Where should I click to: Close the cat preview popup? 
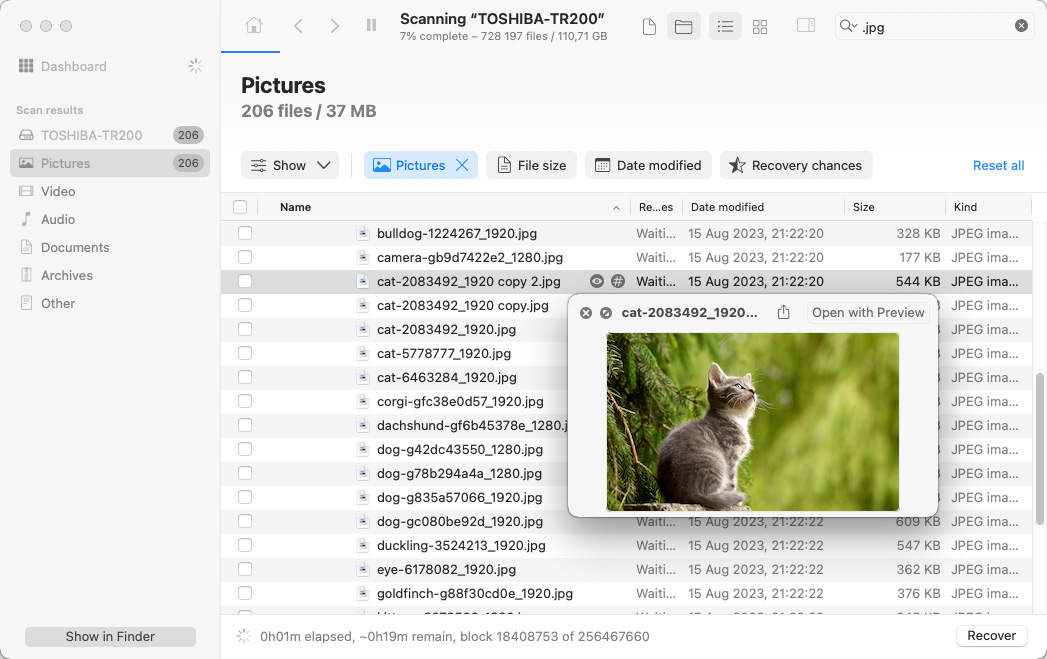tap(586, 312)
